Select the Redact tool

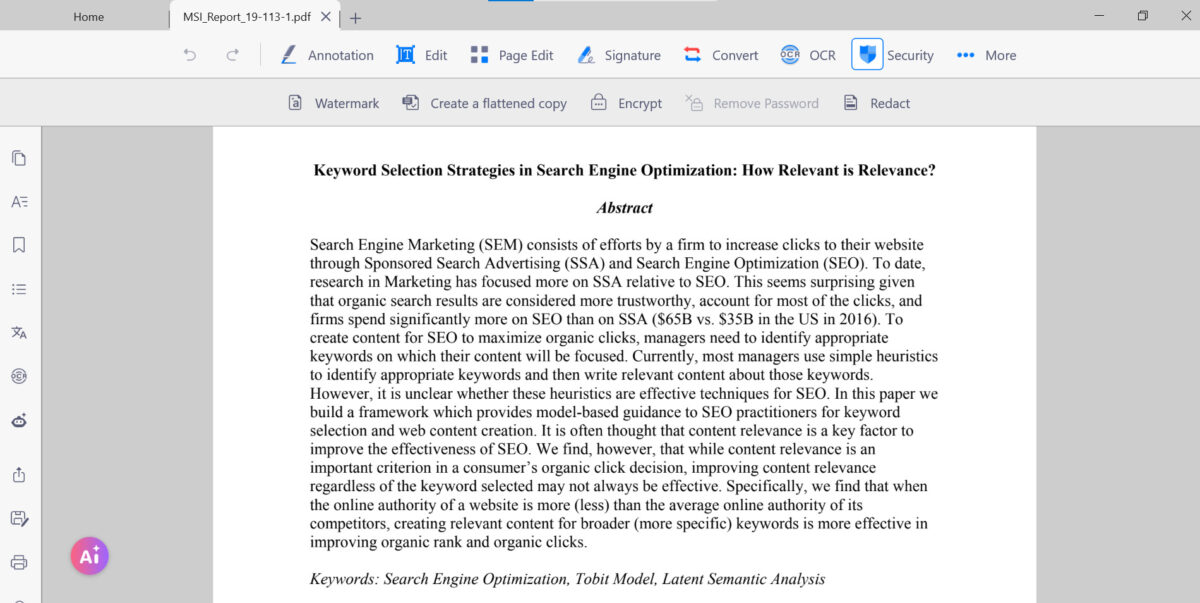click(x=876, y=103)
